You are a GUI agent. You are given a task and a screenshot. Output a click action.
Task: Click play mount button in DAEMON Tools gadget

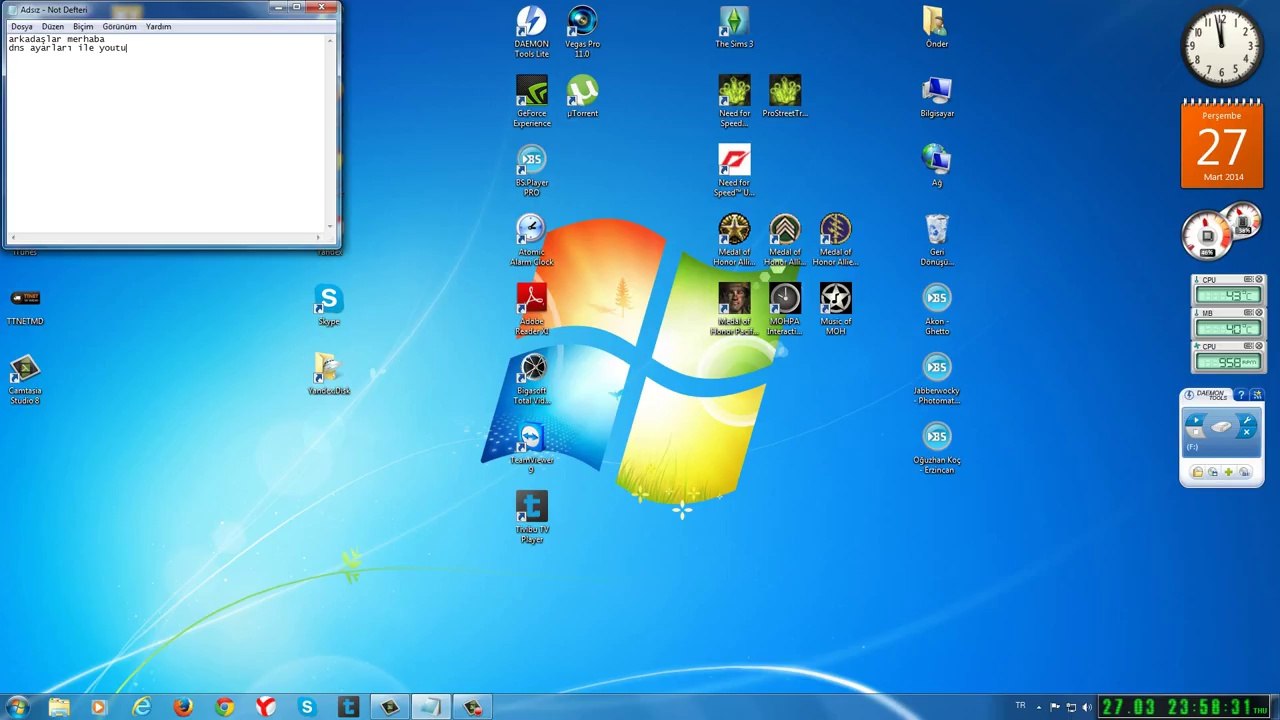pyautogui.click(x=1197, y=421)
